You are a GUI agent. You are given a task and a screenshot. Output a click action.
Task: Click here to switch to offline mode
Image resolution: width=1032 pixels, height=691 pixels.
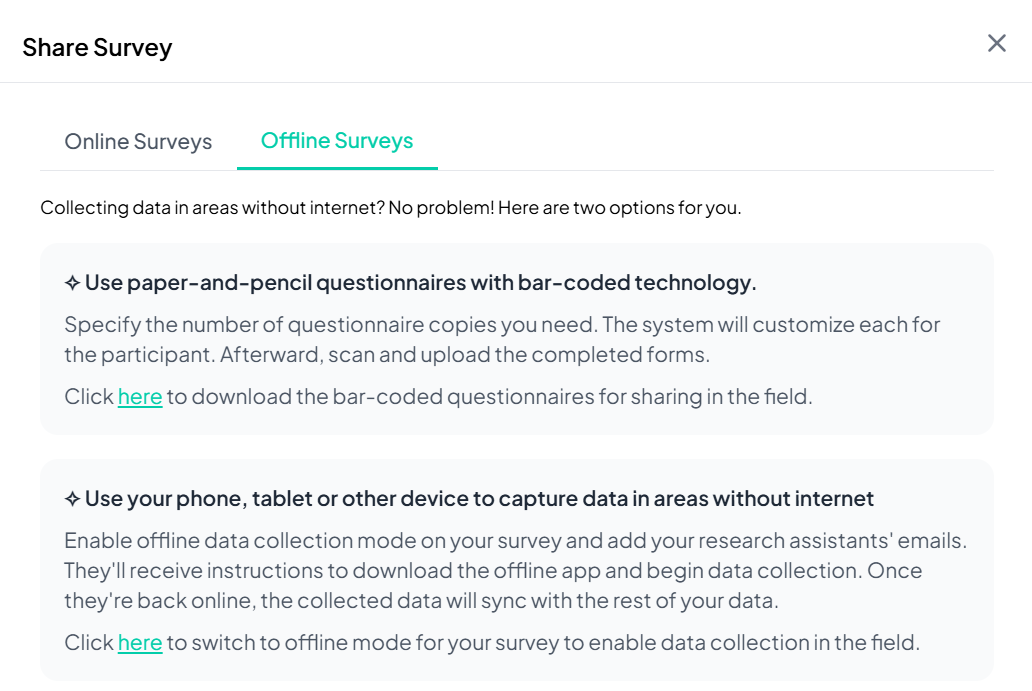coord(140,643)
